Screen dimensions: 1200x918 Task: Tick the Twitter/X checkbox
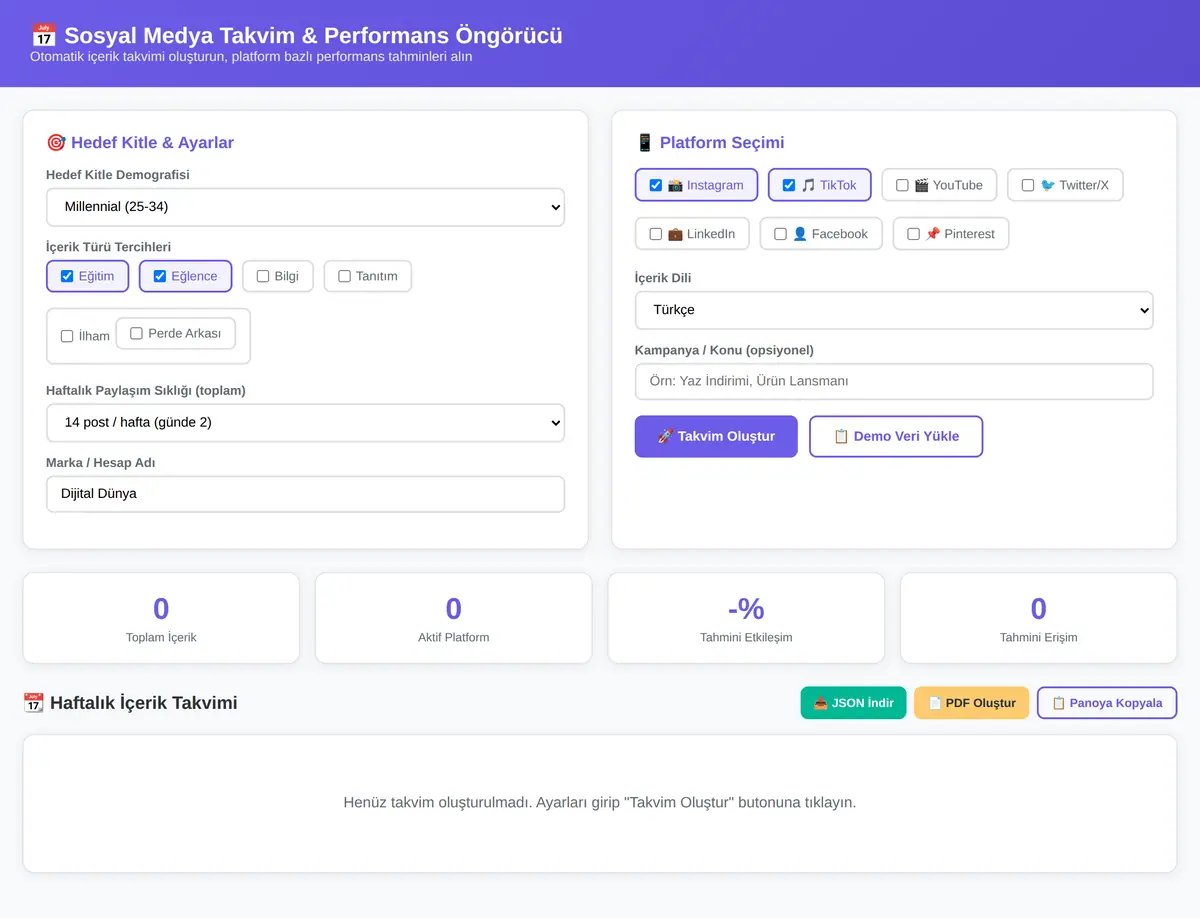tap(1028, 185)
